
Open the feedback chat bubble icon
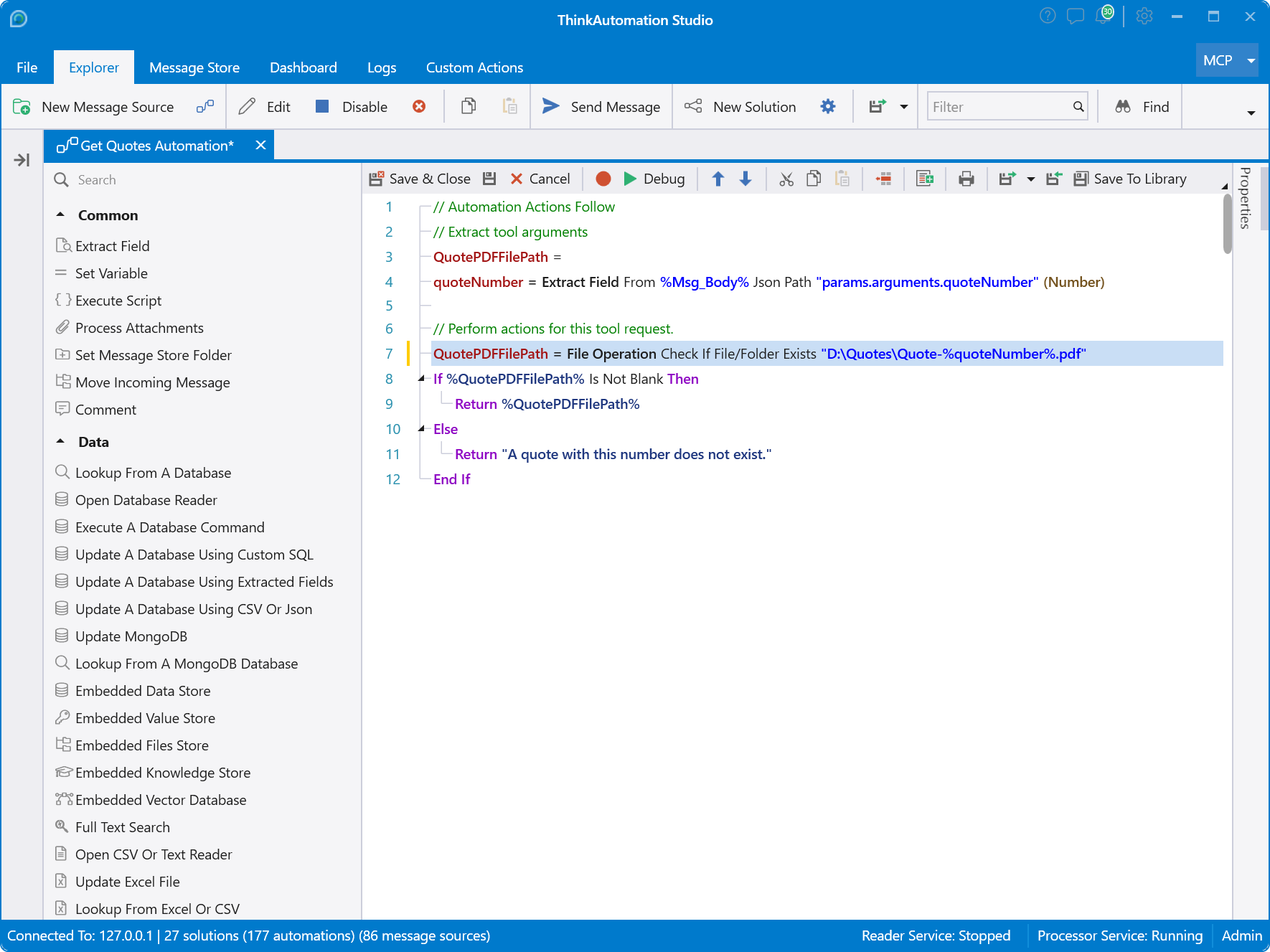click(x=1075, y=16)
